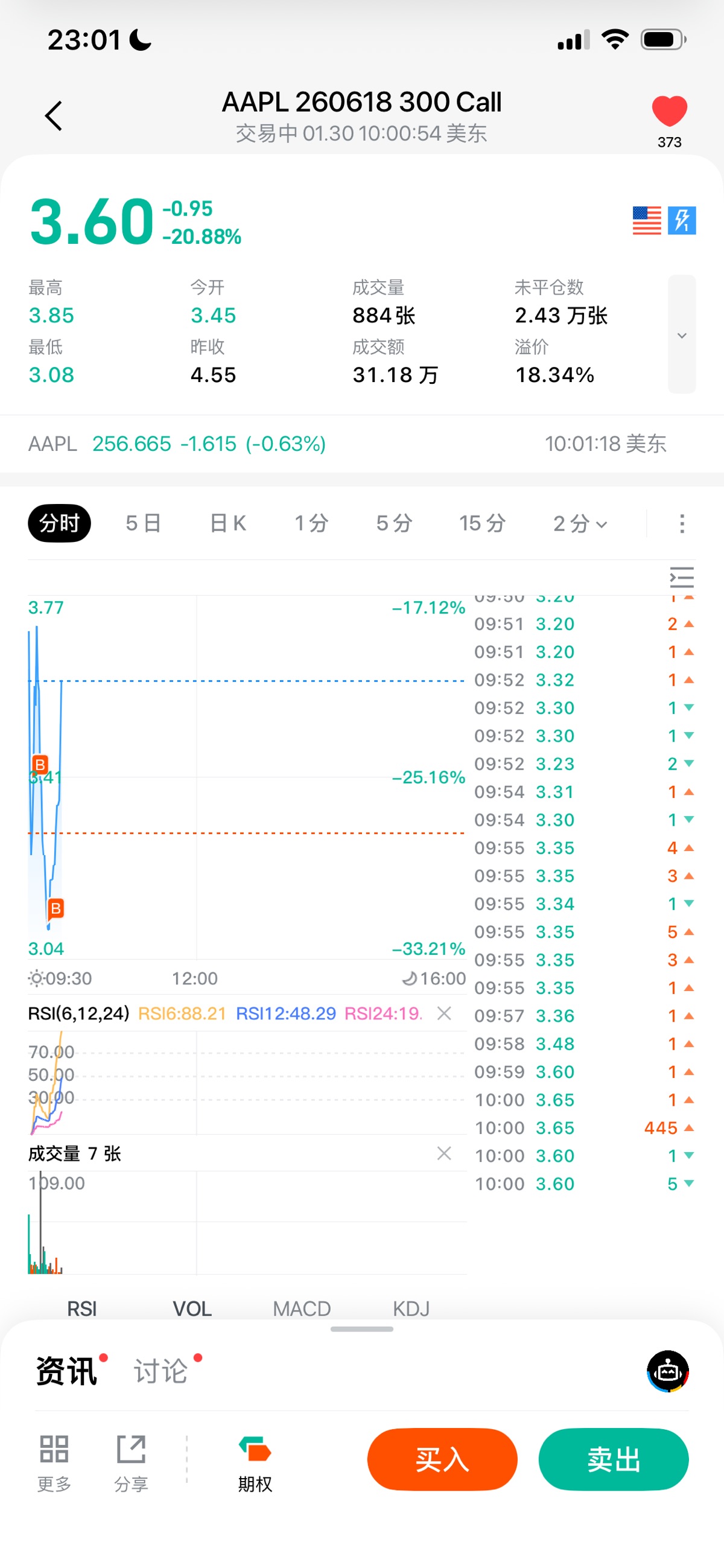Expand the quote details chevron

point(682,335)
